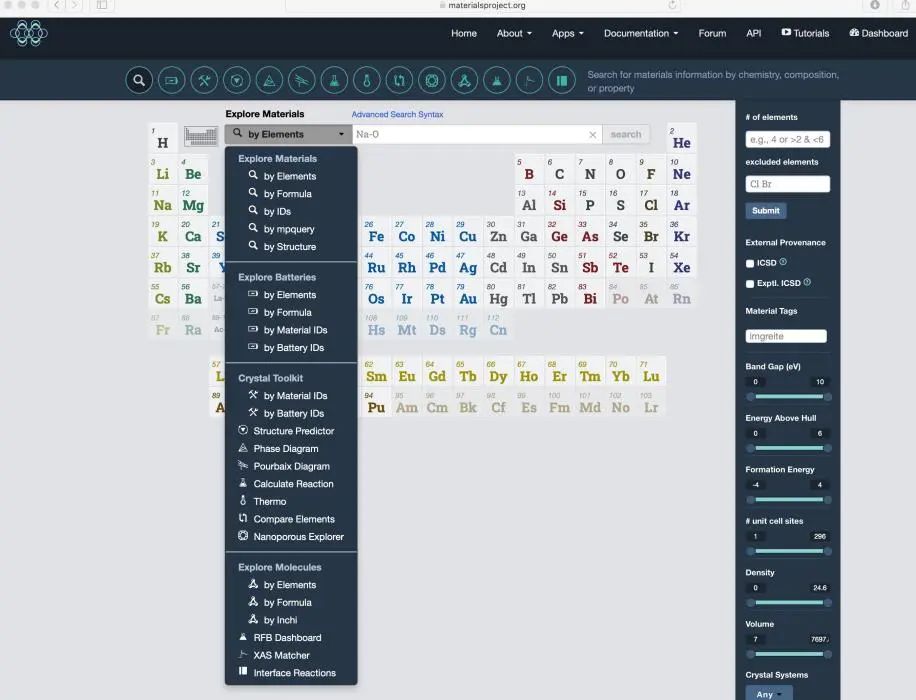
Task: Open the Structure Predictor toolbar icon
Action: tap(237, 81)
